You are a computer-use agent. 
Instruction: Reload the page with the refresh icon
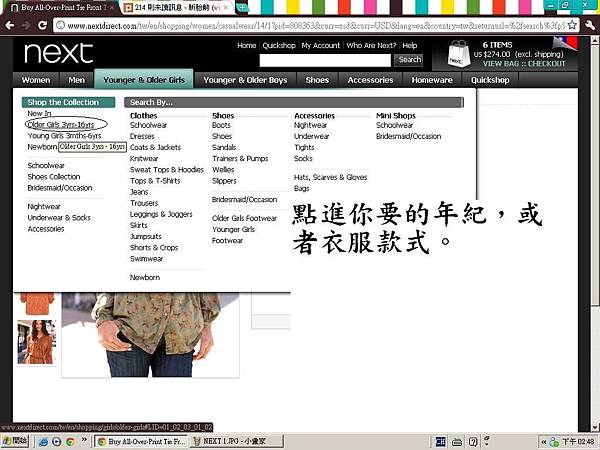pos(42,25)
